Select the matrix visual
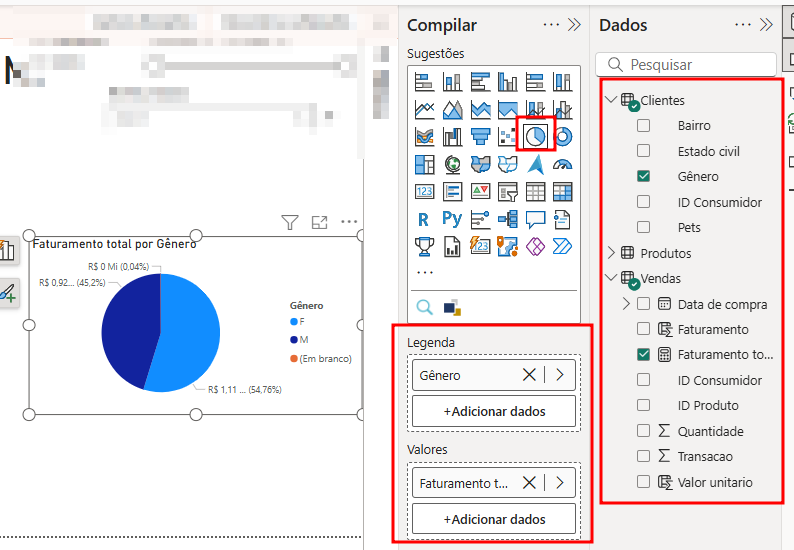794x550 pixels. tap(563, 191)
